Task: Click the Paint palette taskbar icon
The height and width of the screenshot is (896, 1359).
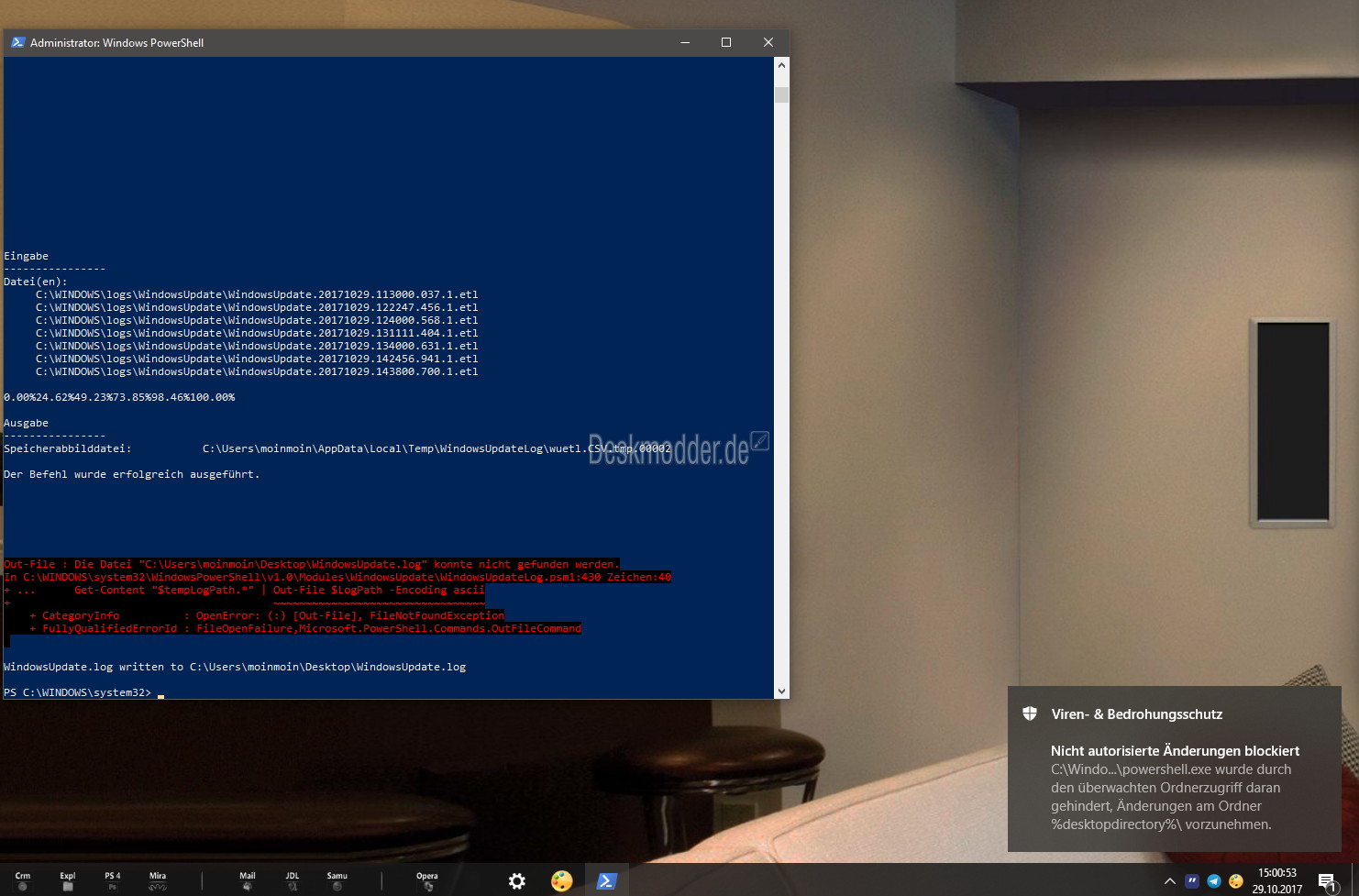Action: click(561, 881)
